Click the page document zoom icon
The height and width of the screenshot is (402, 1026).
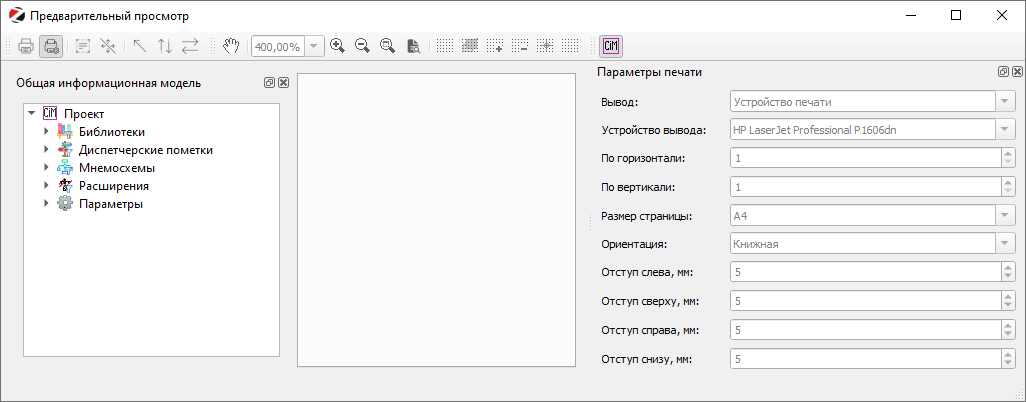(412, 46)
